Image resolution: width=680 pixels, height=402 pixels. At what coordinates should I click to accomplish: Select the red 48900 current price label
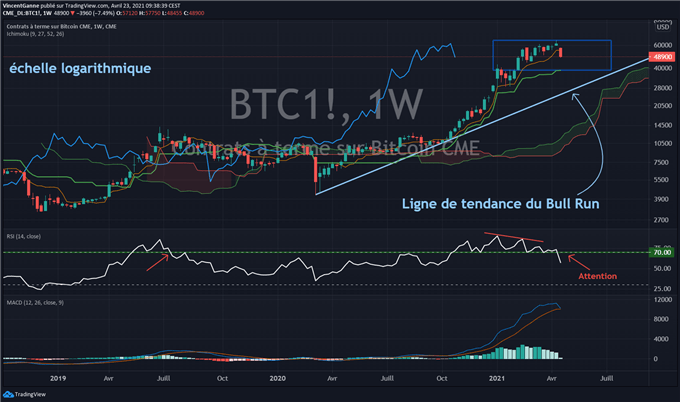[x=661, y=57]
